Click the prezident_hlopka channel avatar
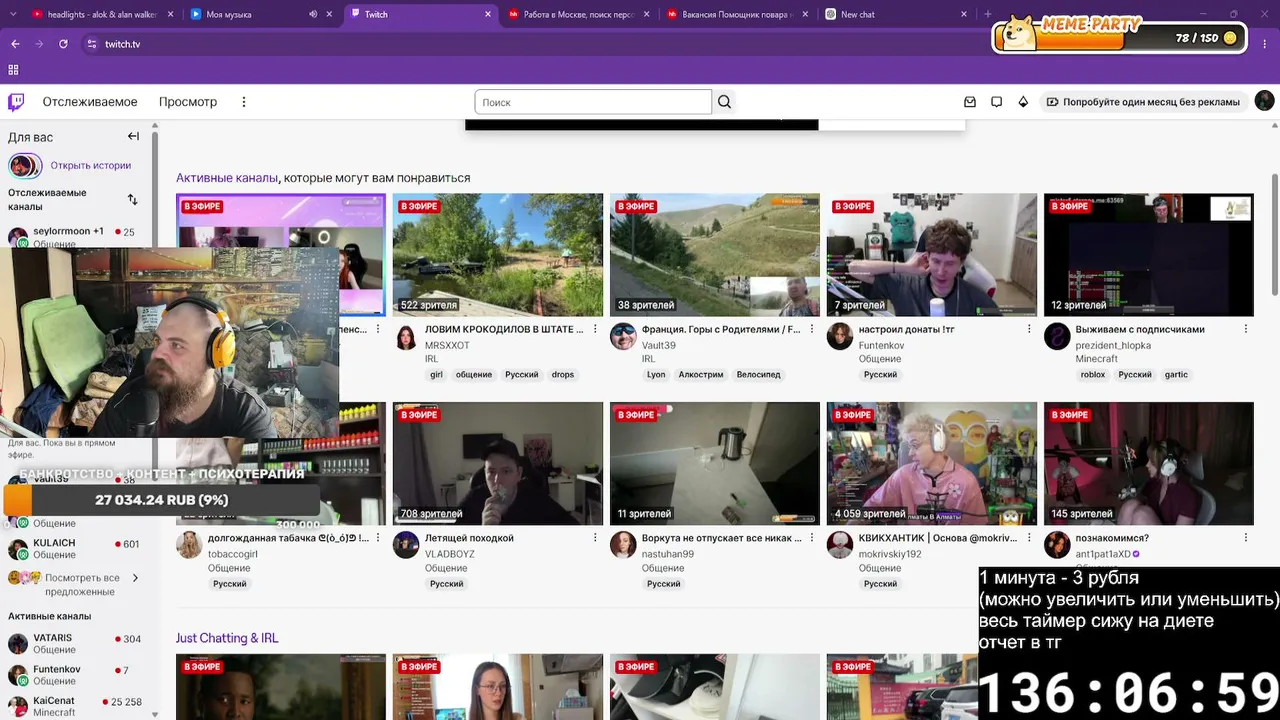Viewport: 1280px width, 720px height. coord(1057,337)
